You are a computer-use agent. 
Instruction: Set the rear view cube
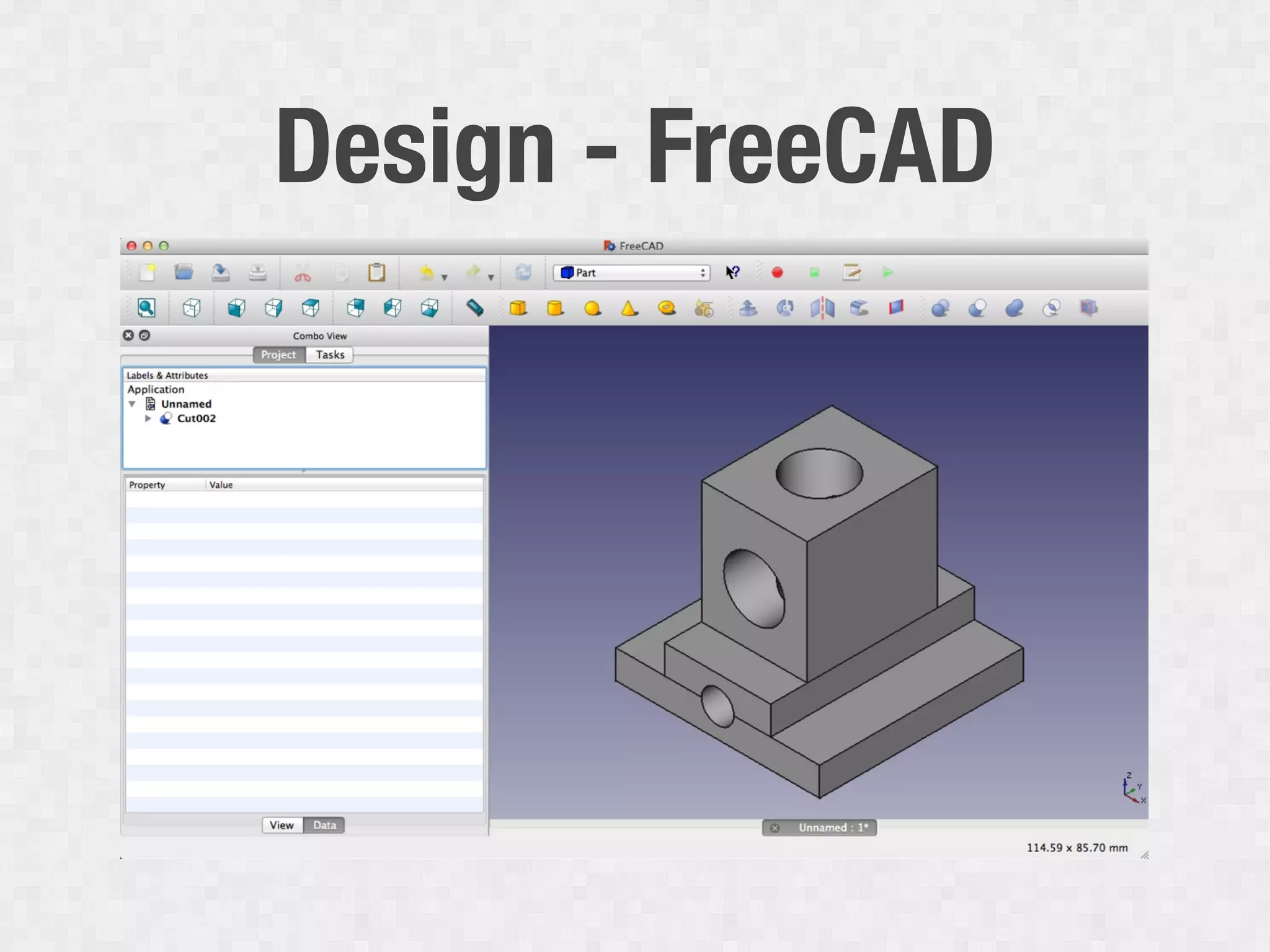355,308
